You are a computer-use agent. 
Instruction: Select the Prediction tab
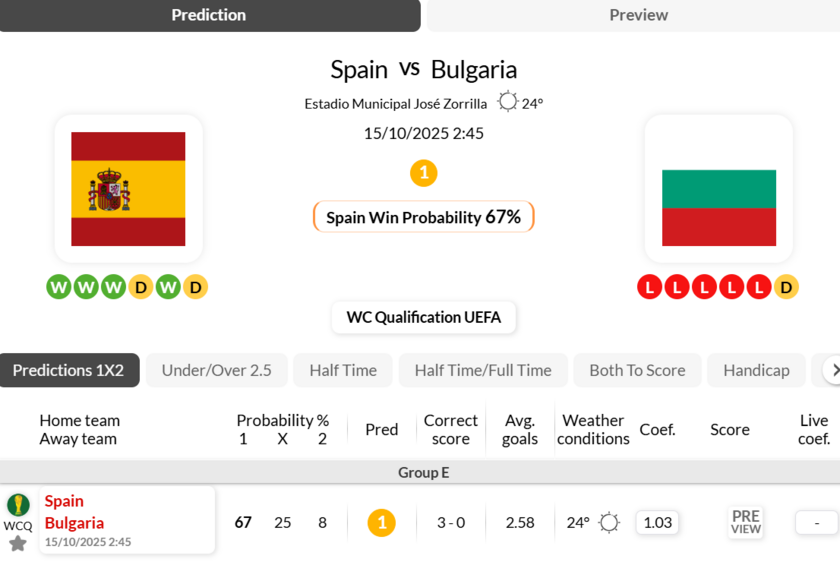209,15
